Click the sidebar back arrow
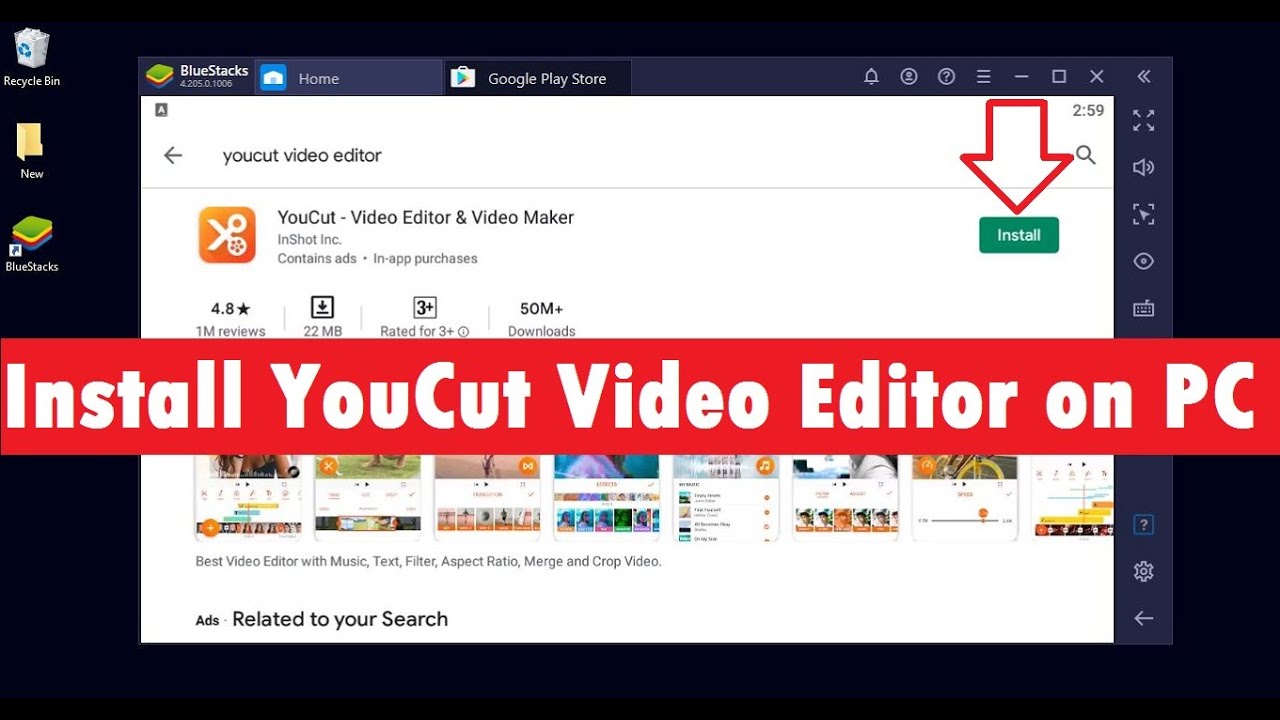 [x=1144, y=619]
